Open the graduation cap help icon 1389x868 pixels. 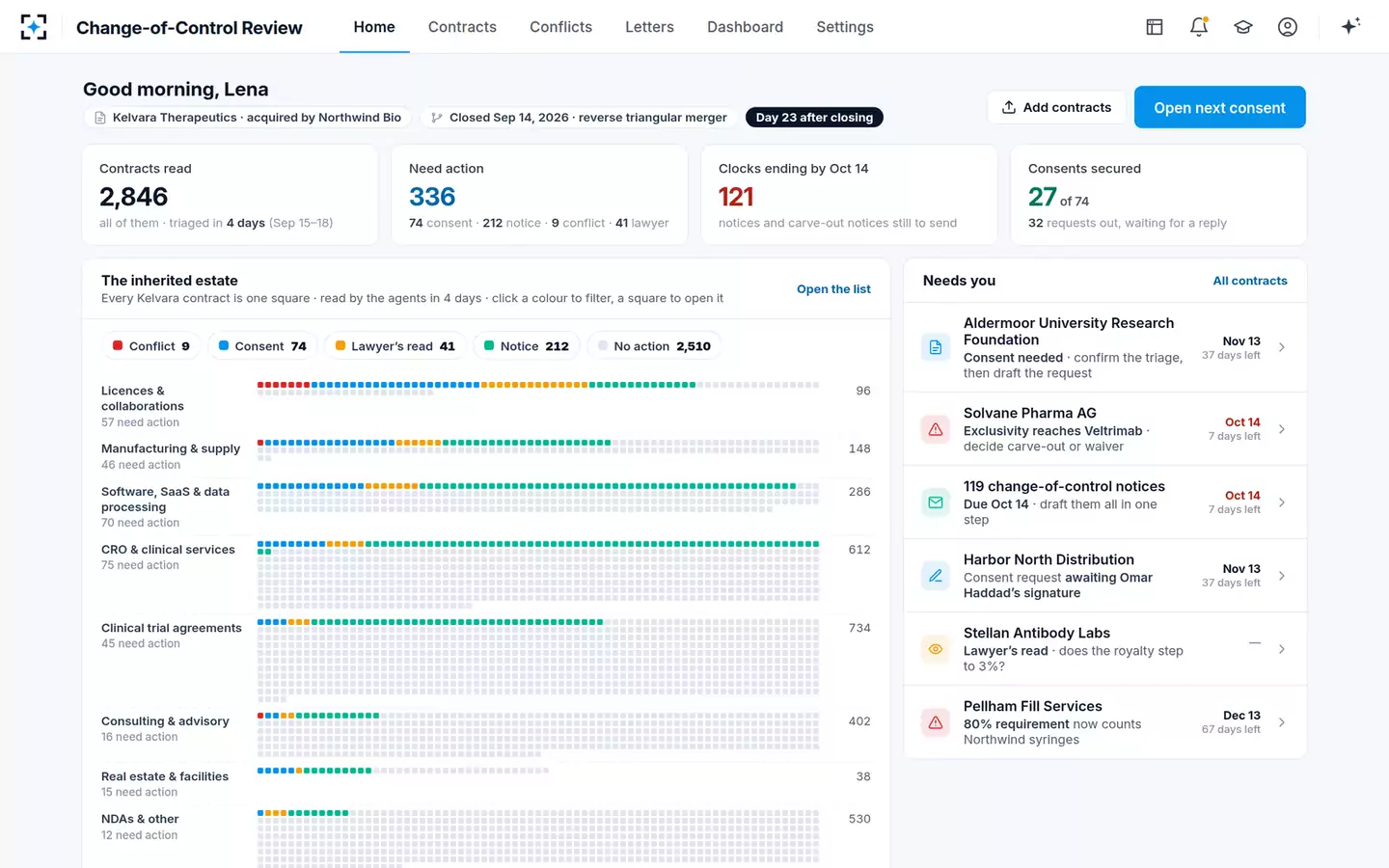[x=1243, y=27]
